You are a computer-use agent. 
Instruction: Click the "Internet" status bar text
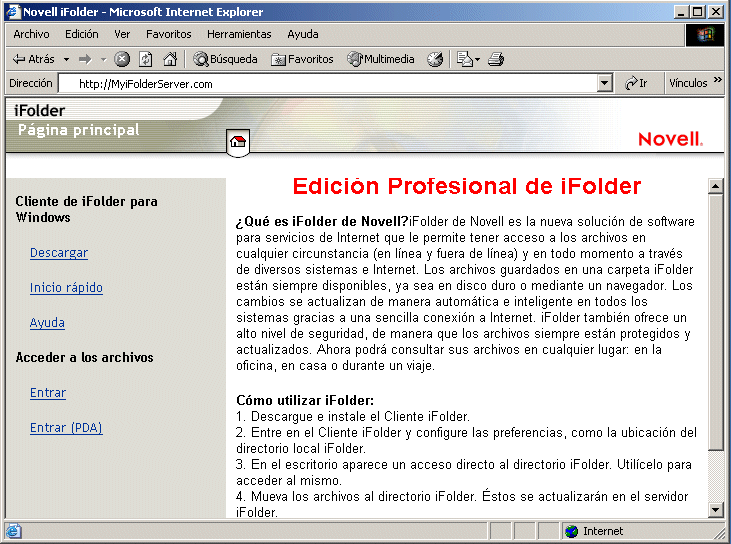pyautogui.click(x=603, y=531)
